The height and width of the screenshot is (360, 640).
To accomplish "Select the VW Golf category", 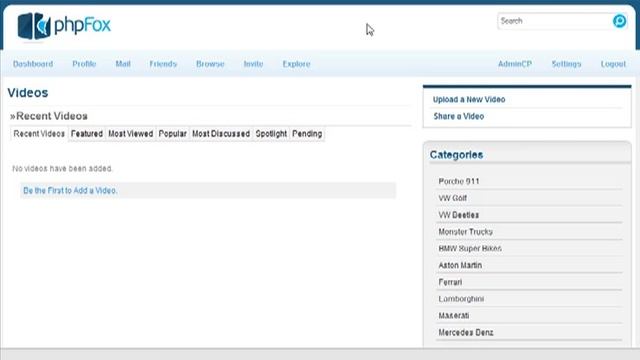I will [x=453, y=198].
